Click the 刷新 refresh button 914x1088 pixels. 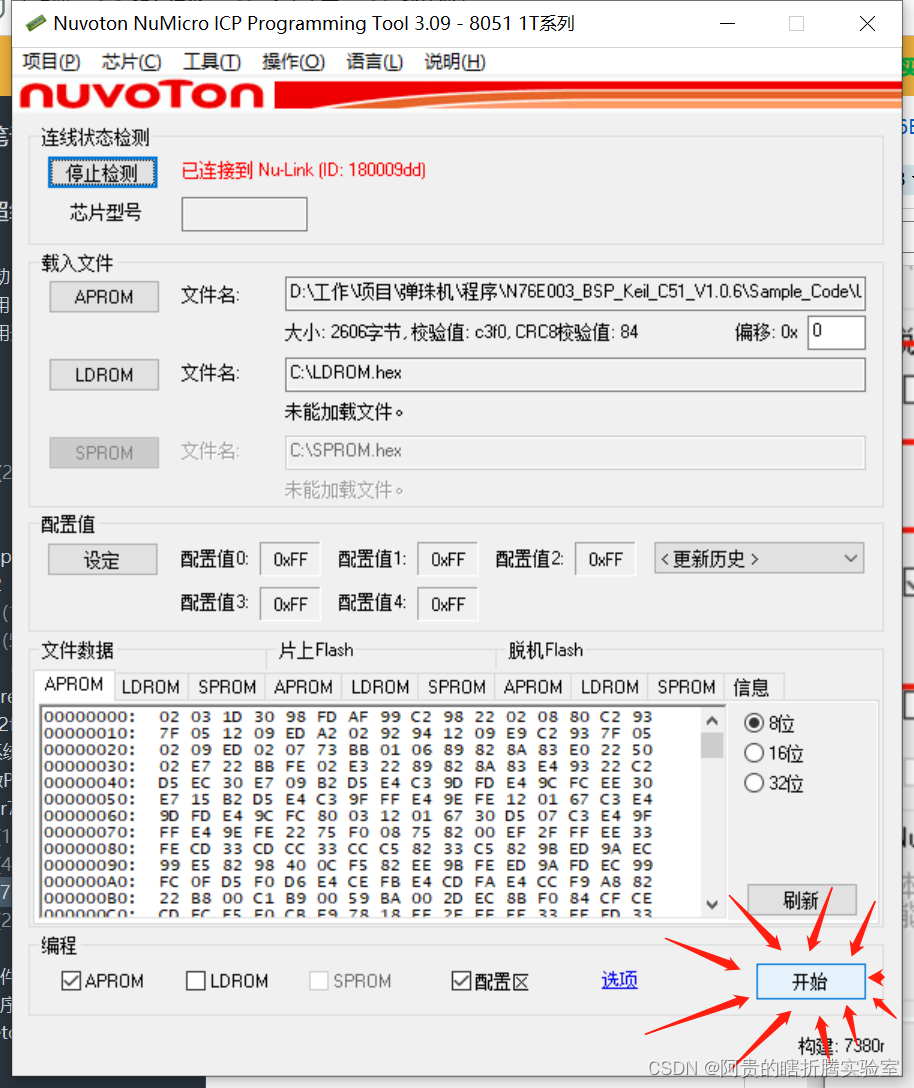800,900
